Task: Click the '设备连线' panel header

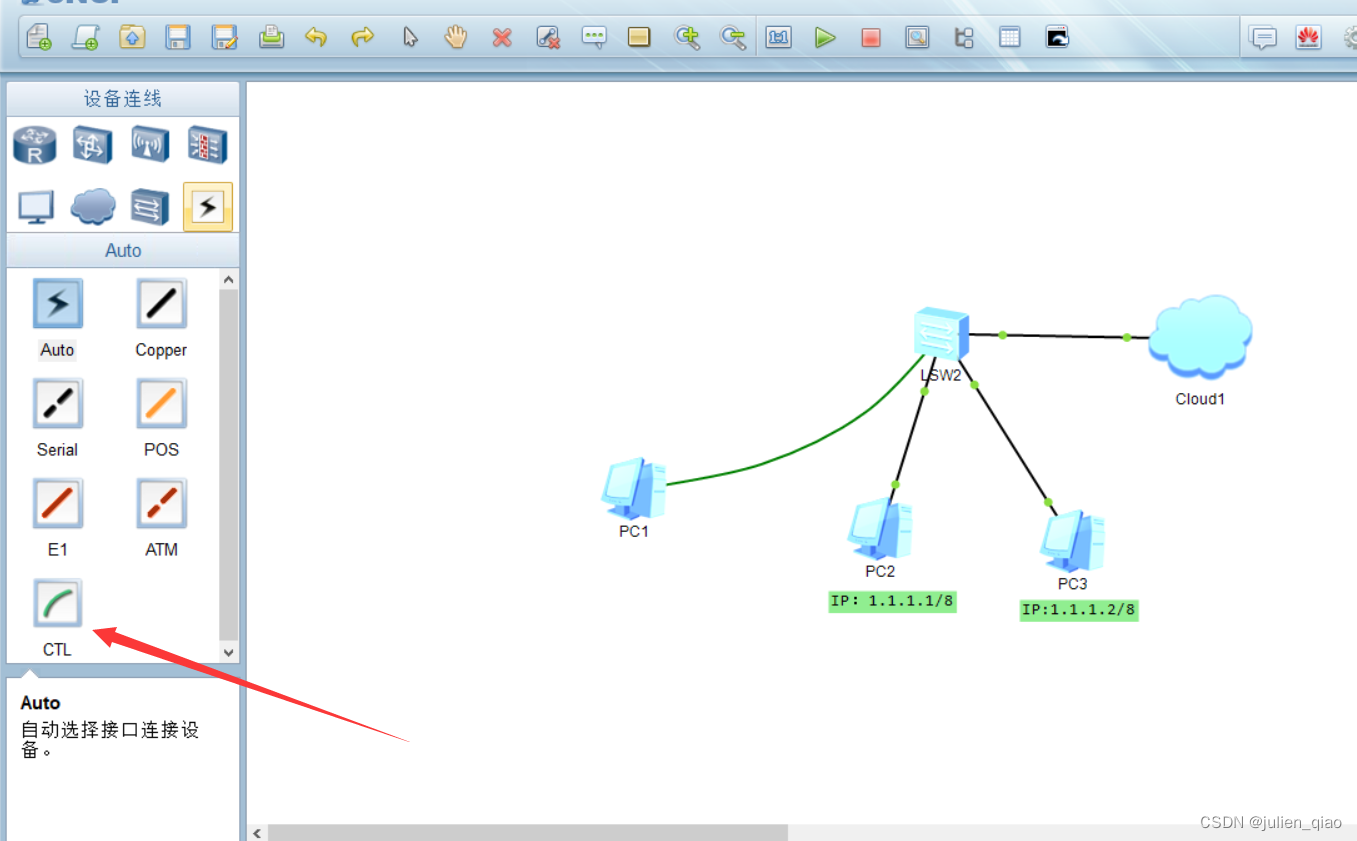Action: [123, 99]
